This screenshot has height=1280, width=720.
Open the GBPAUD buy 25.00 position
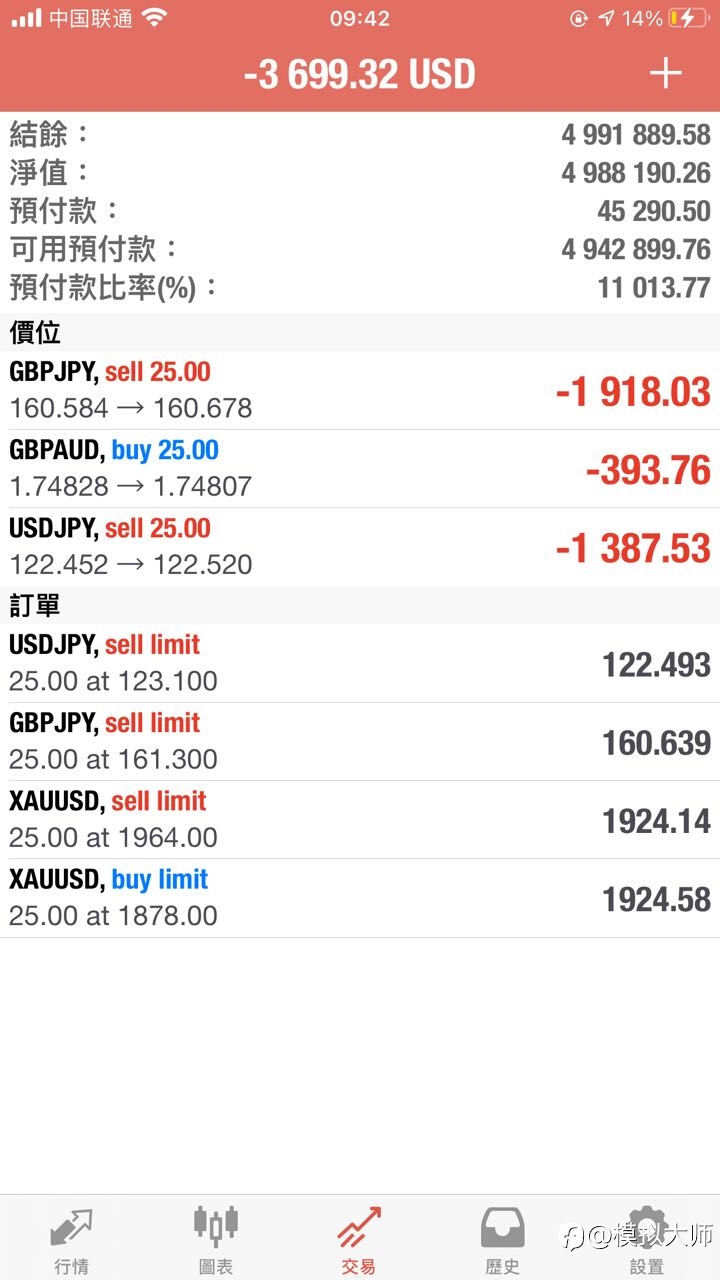point(360,469)
